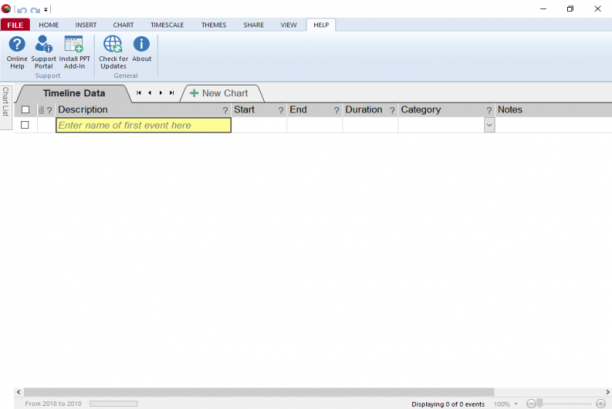Jump to first chart tab arrow
Screen dimensions: 612x409
[139, 93]
